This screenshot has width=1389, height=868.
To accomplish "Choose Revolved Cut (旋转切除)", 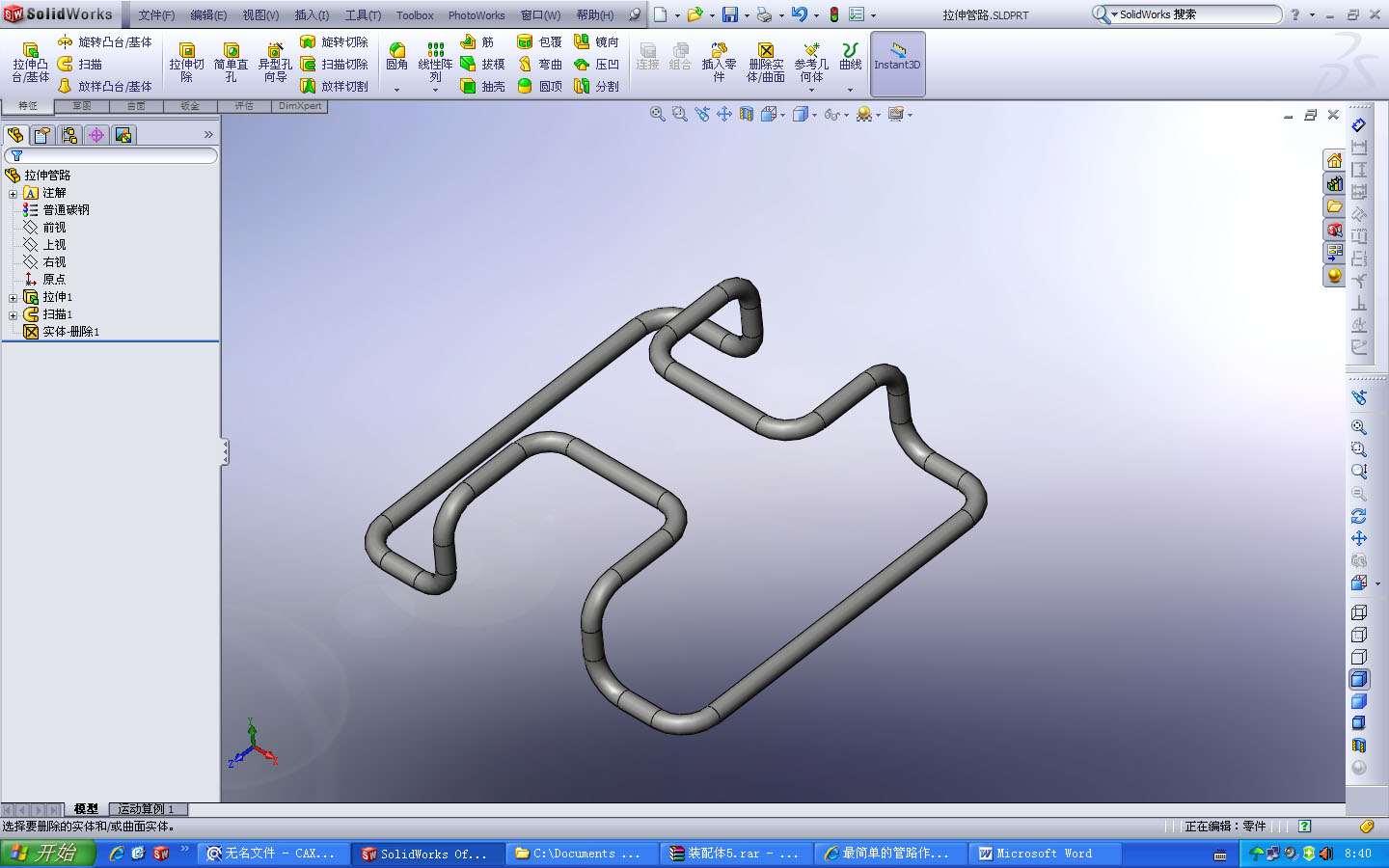I will coord(334,42).
